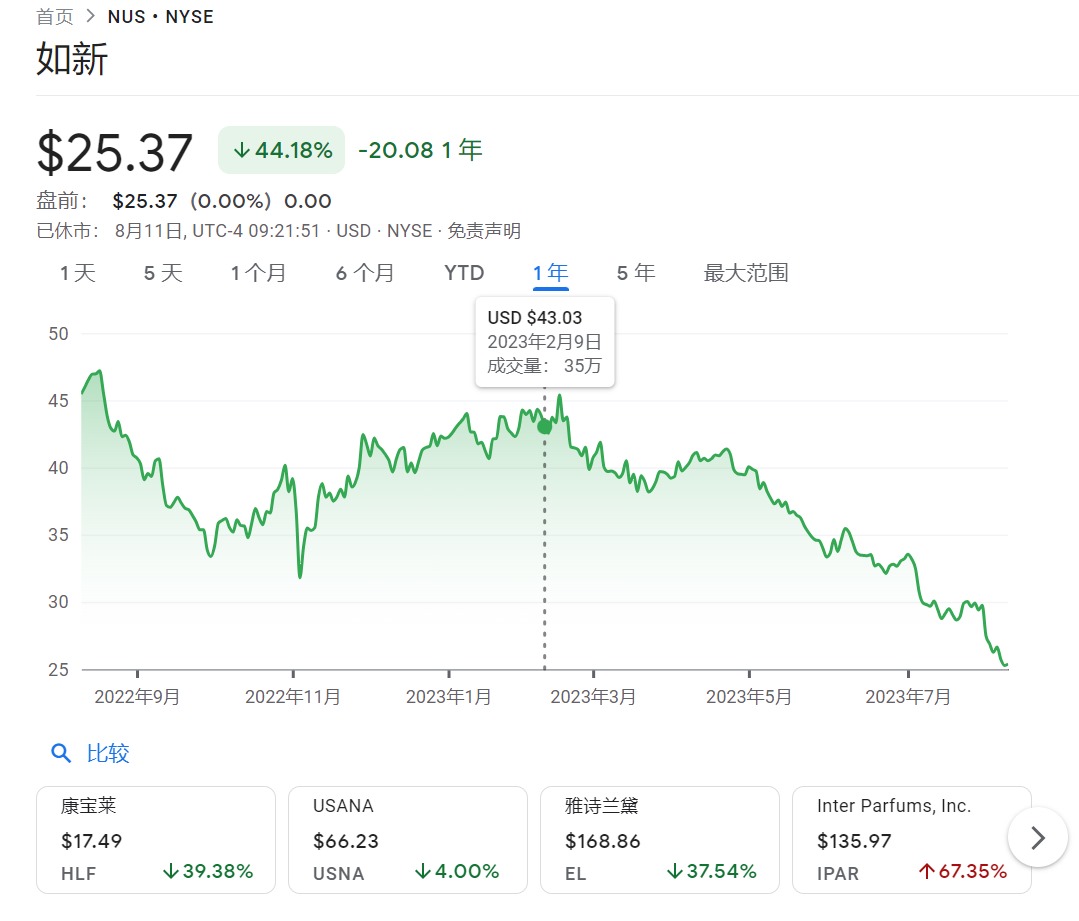Image resolution: width=1079 pixels, height=921 pixels.
Task: Click the 25 y-axis label
Action: (58, 669)
